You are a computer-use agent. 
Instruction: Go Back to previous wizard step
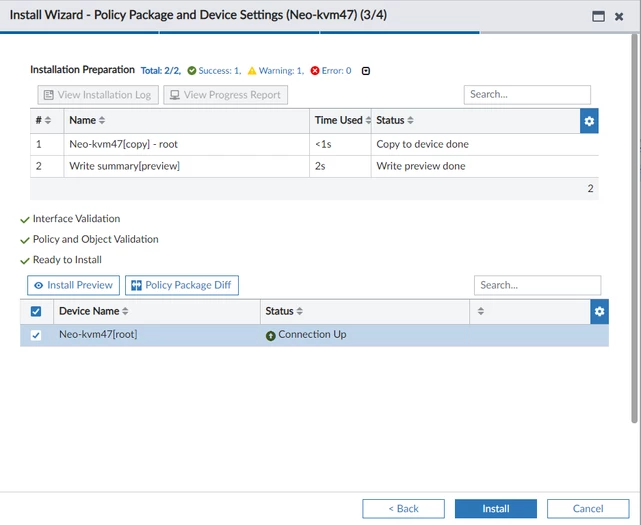coord(403,509)
